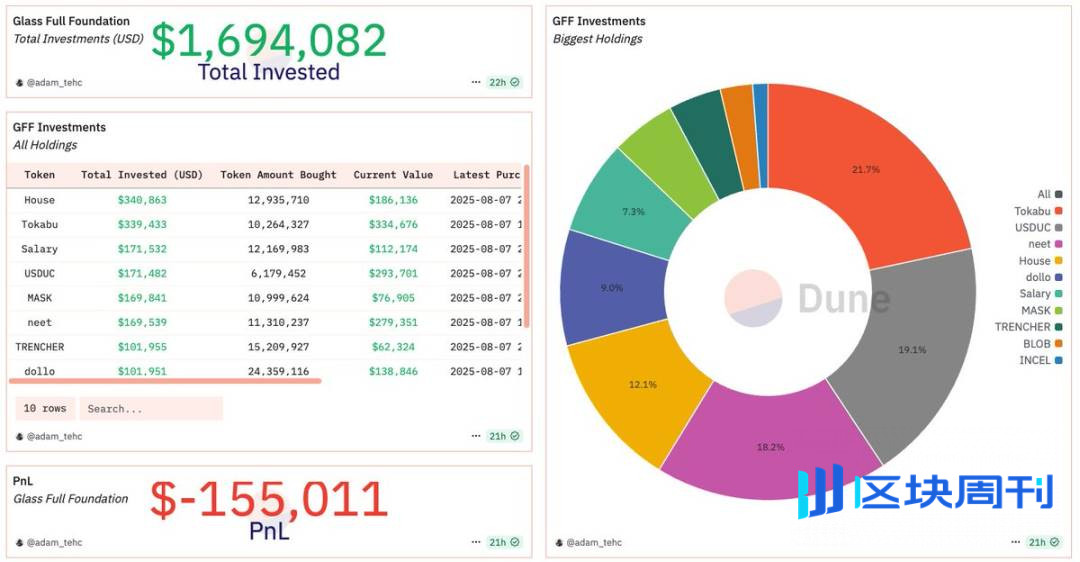Click the $1,694,082 total invested counter
The height and width of the screenshot is (562, 1080).
pyautogui.click(x=269, y=40)
